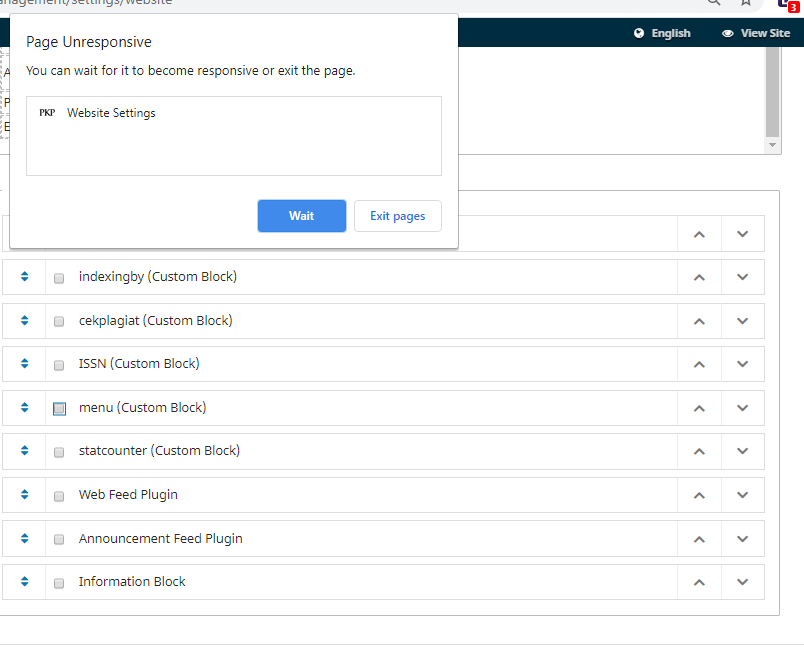
Task: Move Information Block down
Action: tap(742, 583)
